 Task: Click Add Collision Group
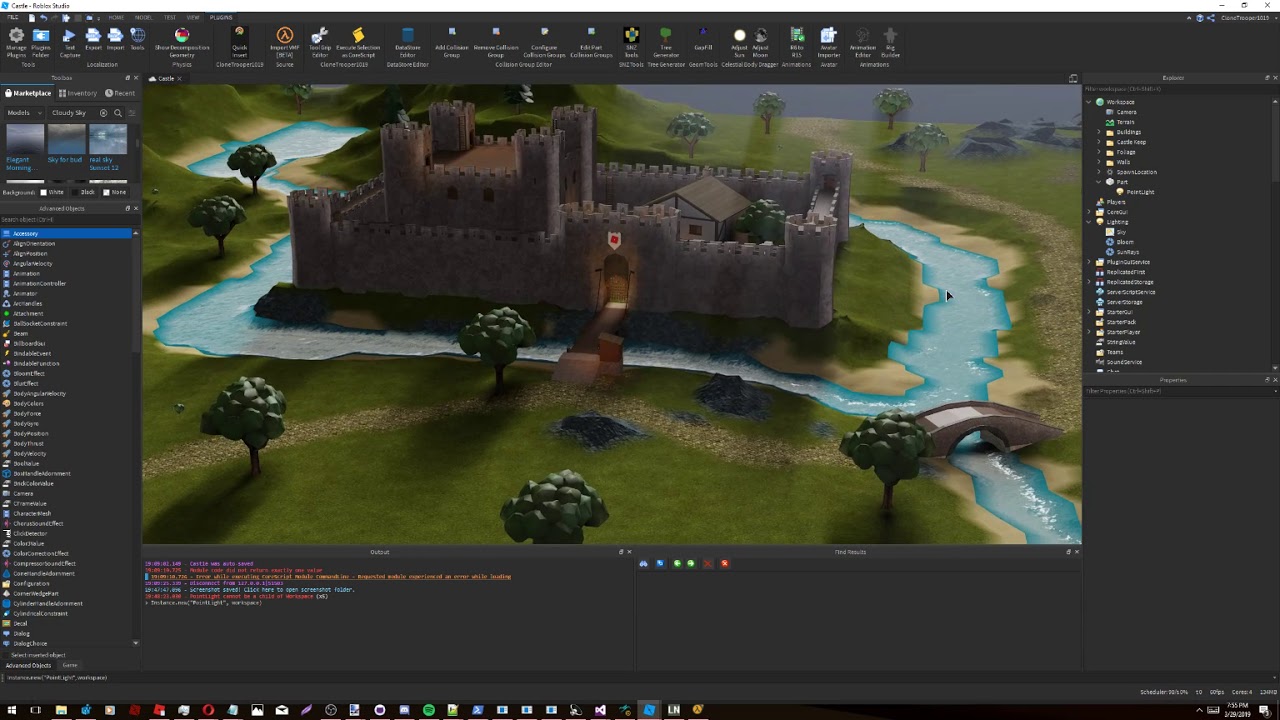point(452,42)
